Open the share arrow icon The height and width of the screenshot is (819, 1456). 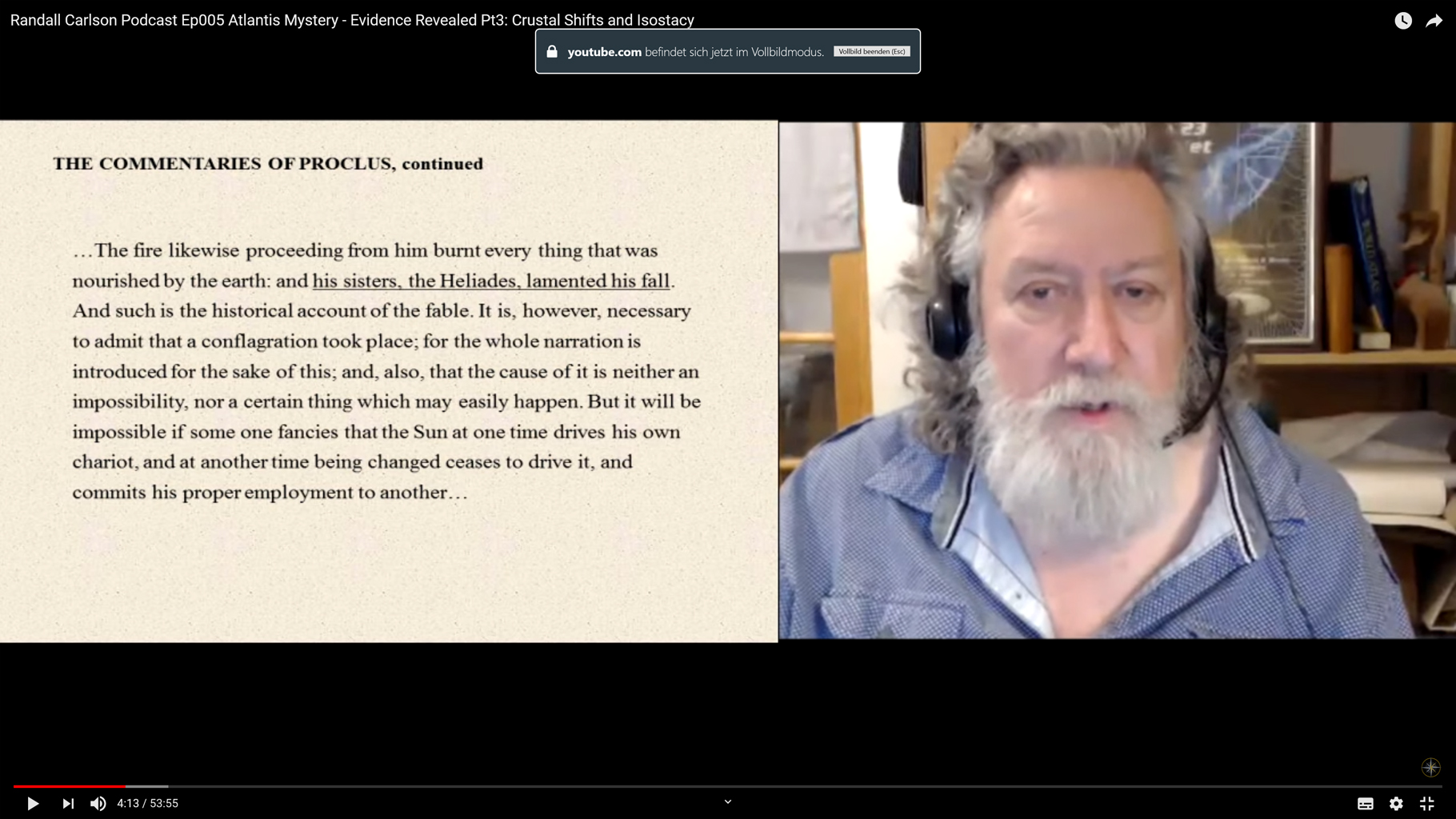click(x=1434, y=21)
